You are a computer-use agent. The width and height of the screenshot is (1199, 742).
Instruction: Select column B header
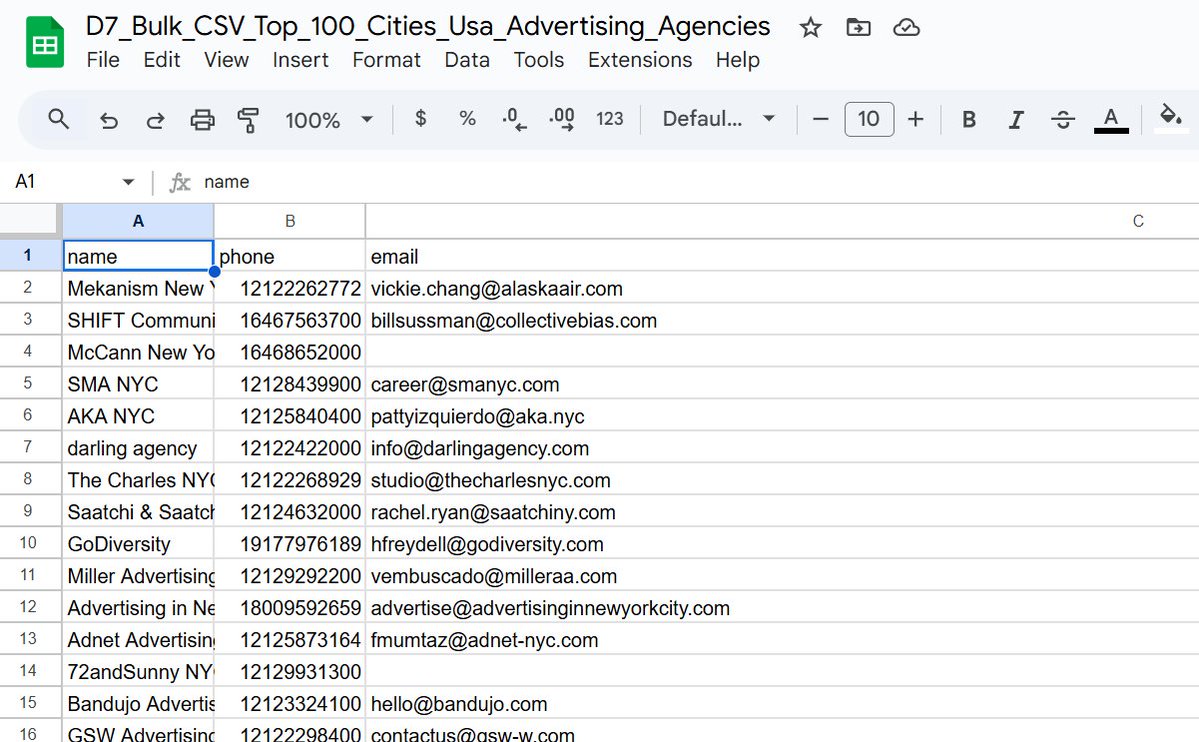(290, 221)
